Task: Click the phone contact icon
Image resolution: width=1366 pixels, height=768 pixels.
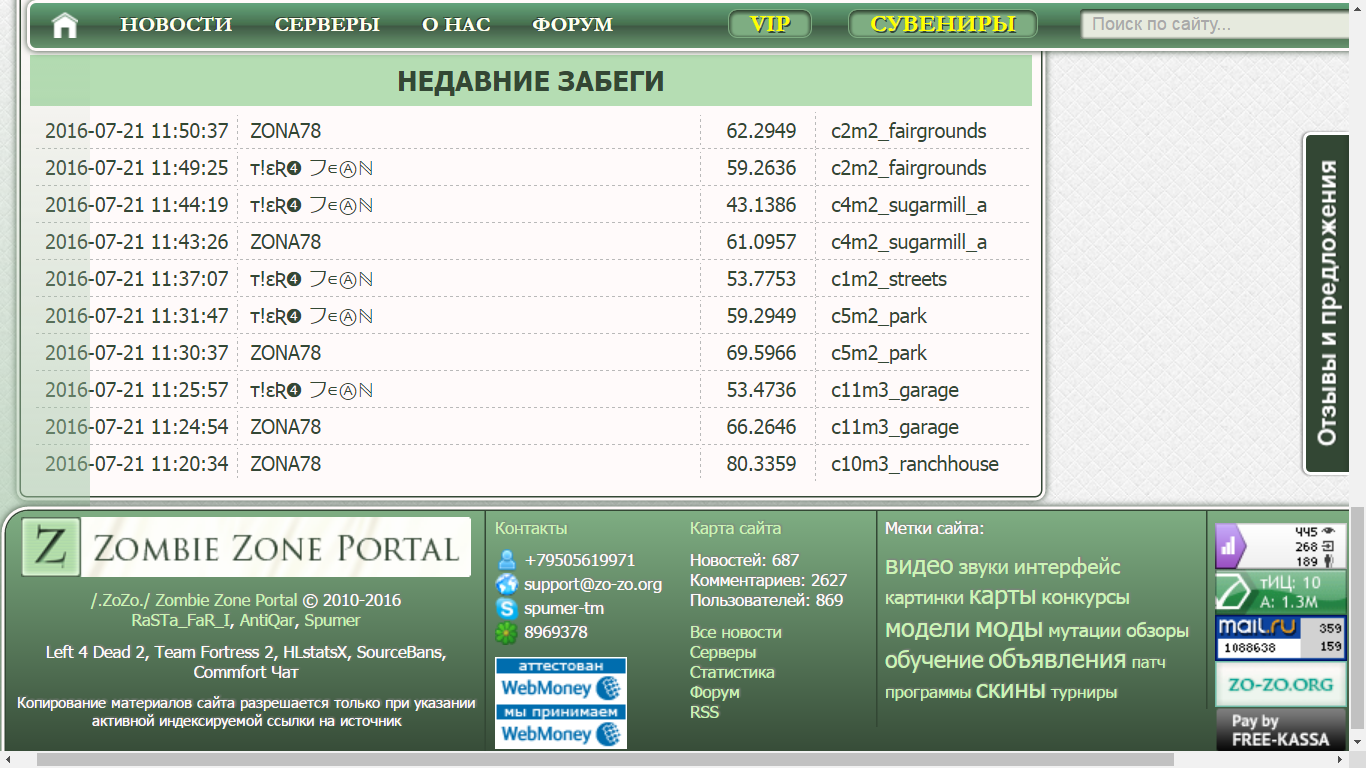Action: (x=507, y=560)
